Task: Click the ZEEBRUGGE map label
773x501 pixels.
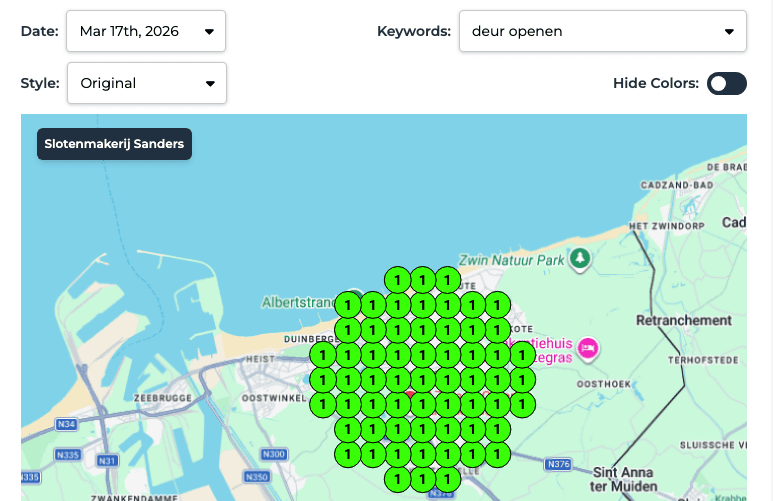Action: click(163, 398)
